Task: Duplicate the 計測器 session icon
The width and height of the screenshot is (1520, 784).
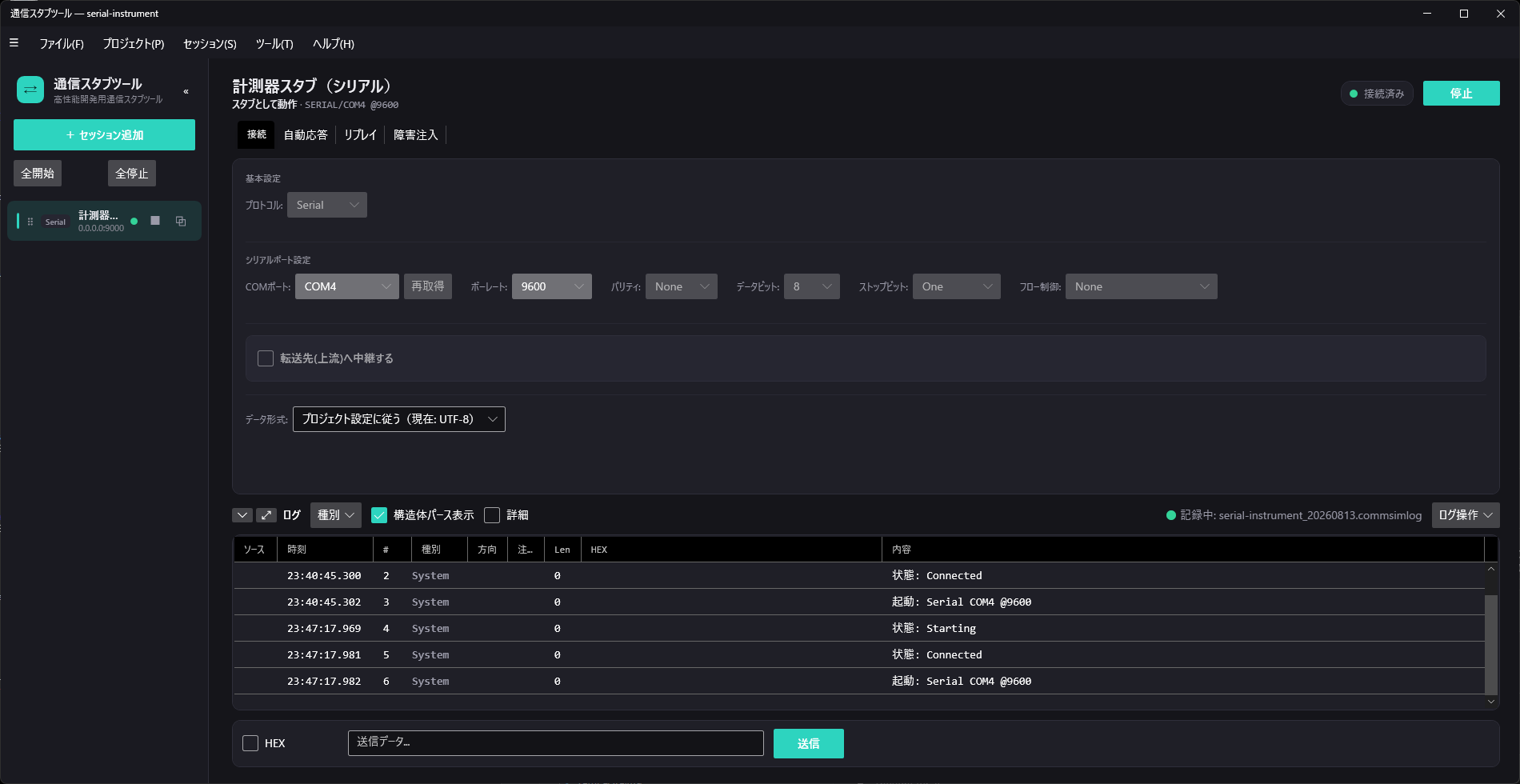Action: pyautogui.click(x=181, y=222)
